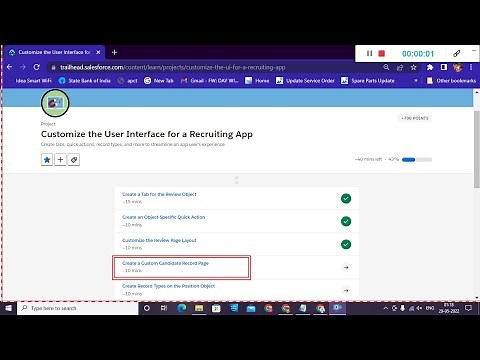This screenshot has width=480, height=360.
Task: Open Cortana circle icon on taskbar
Action: (x=147, y=308)
